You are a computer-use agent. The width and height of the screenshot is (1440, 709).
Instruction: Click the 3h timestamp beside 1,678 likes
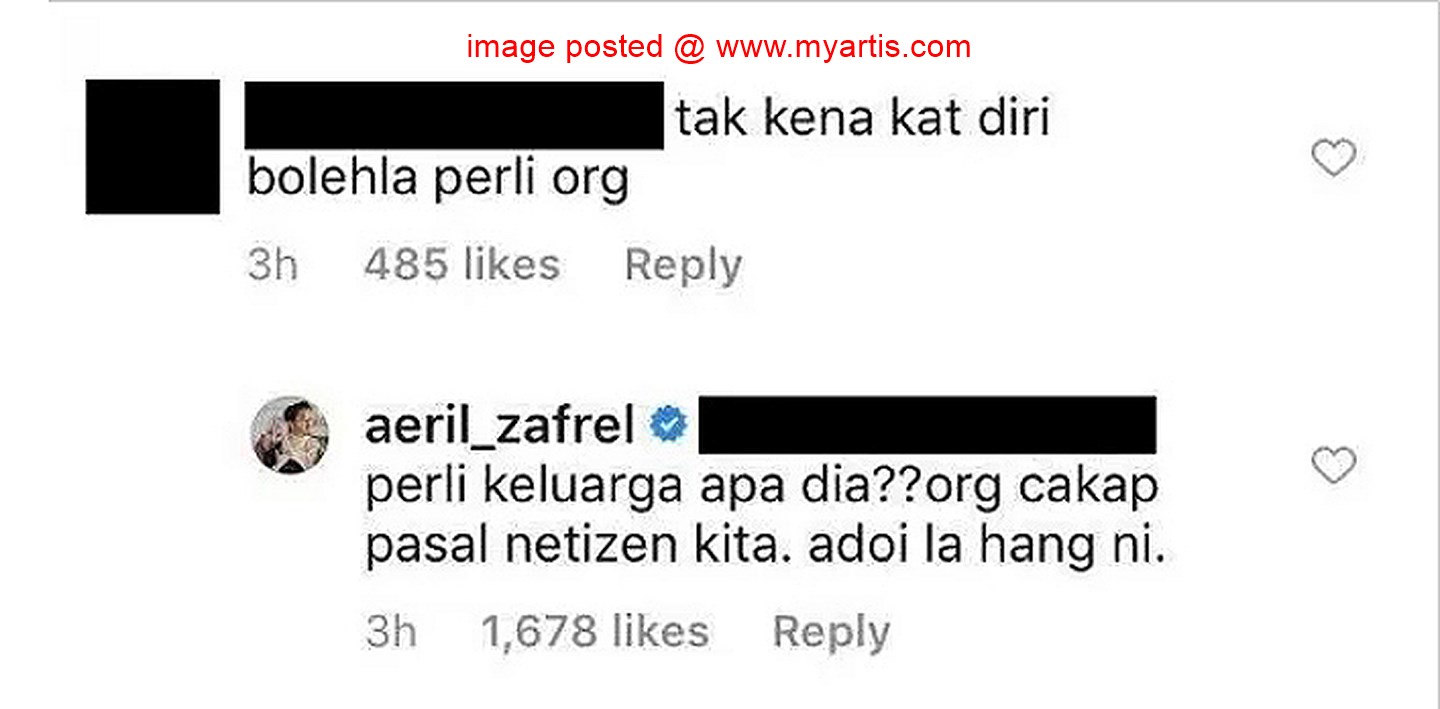point(391,632)
